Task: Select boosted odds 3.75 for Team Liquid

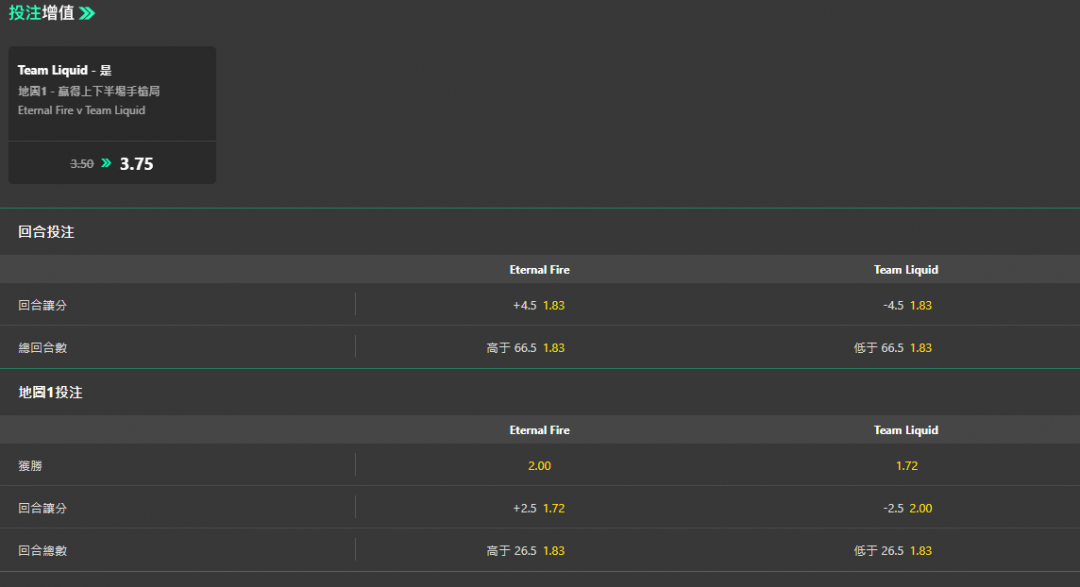Action: (136, 164)
